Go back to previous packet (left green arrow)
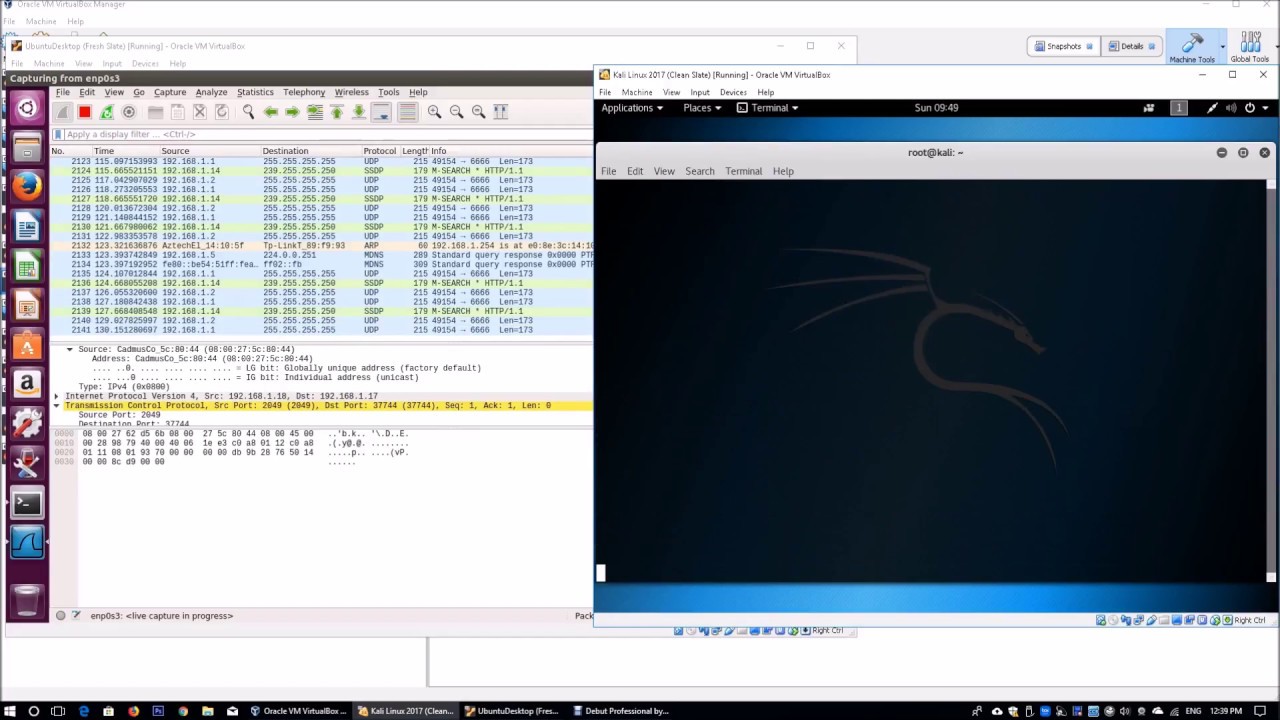 (271, 112)
